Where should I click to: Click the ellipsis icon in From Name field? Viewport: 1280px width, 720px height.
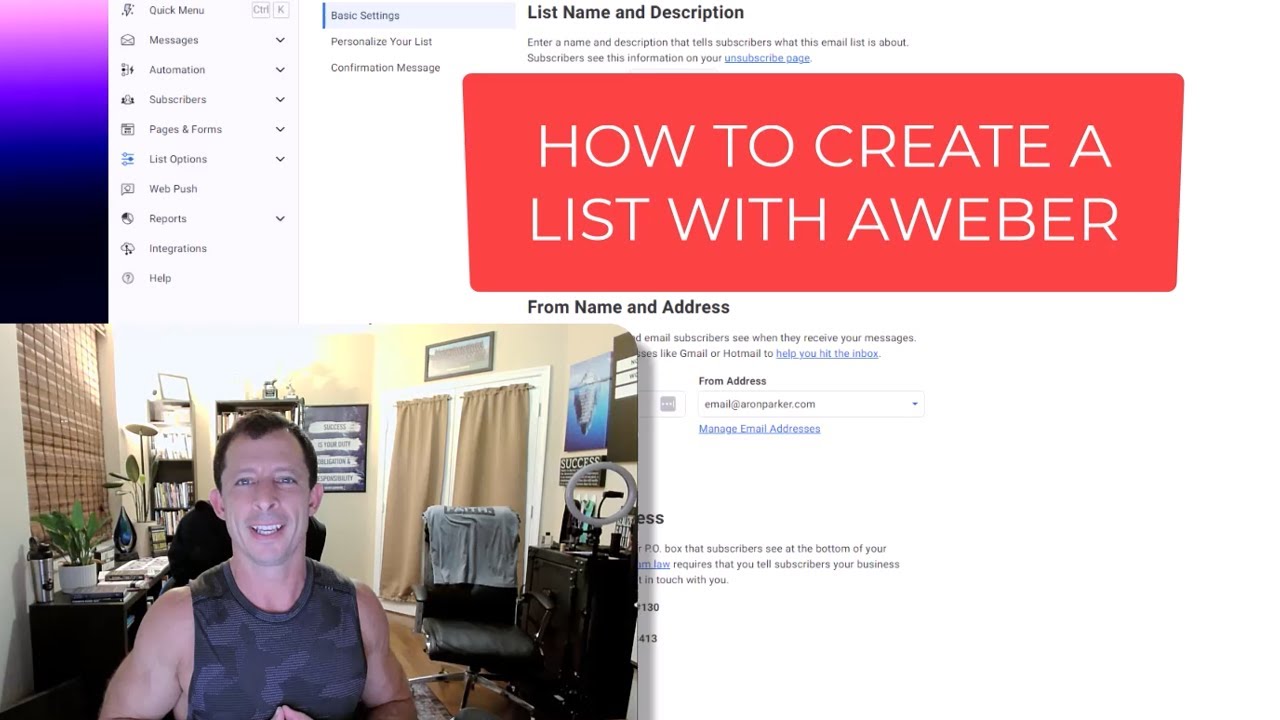pos(668,404)
